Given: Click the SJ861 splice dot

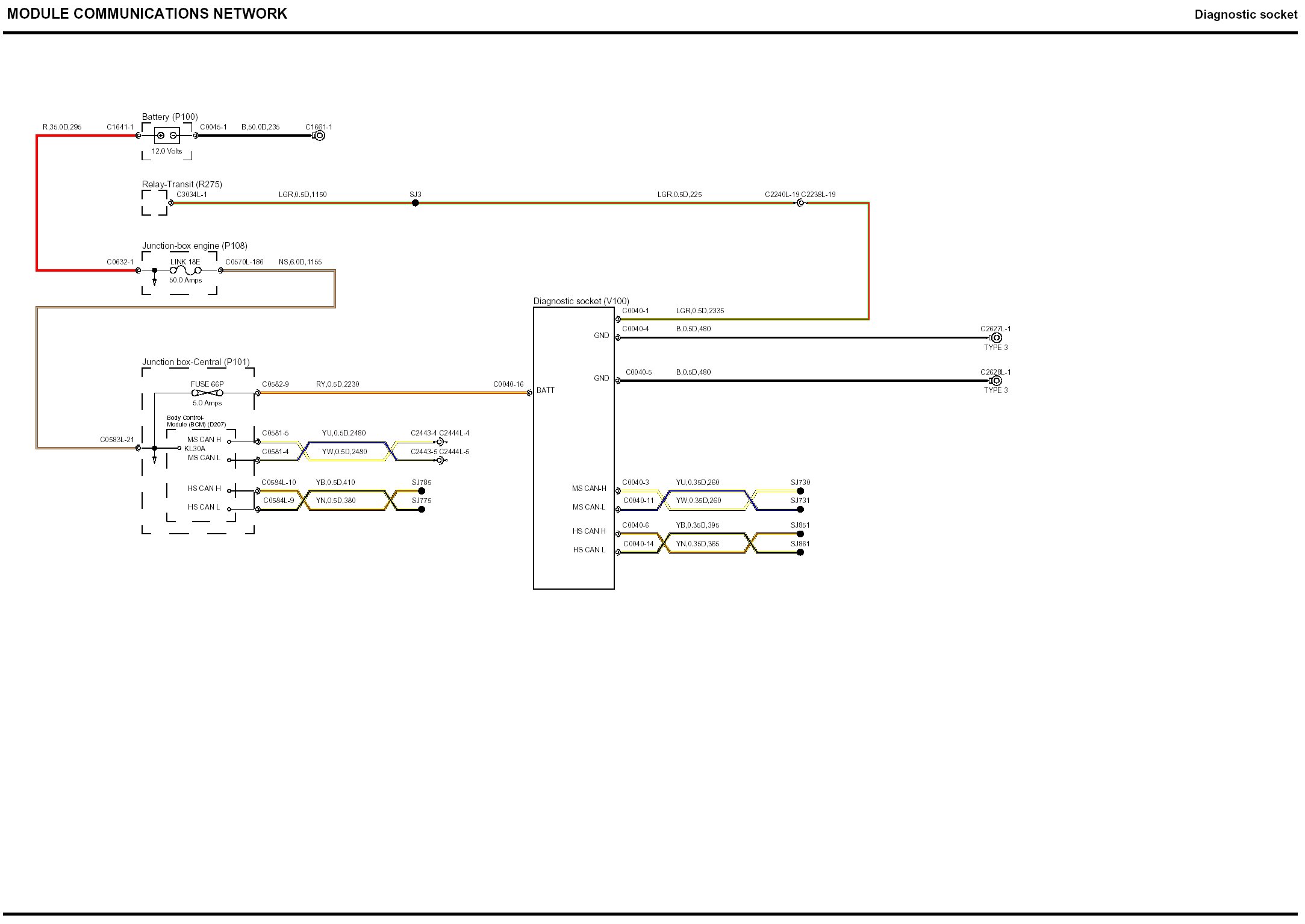Looking at the screenshot, I should click(800, 552).
